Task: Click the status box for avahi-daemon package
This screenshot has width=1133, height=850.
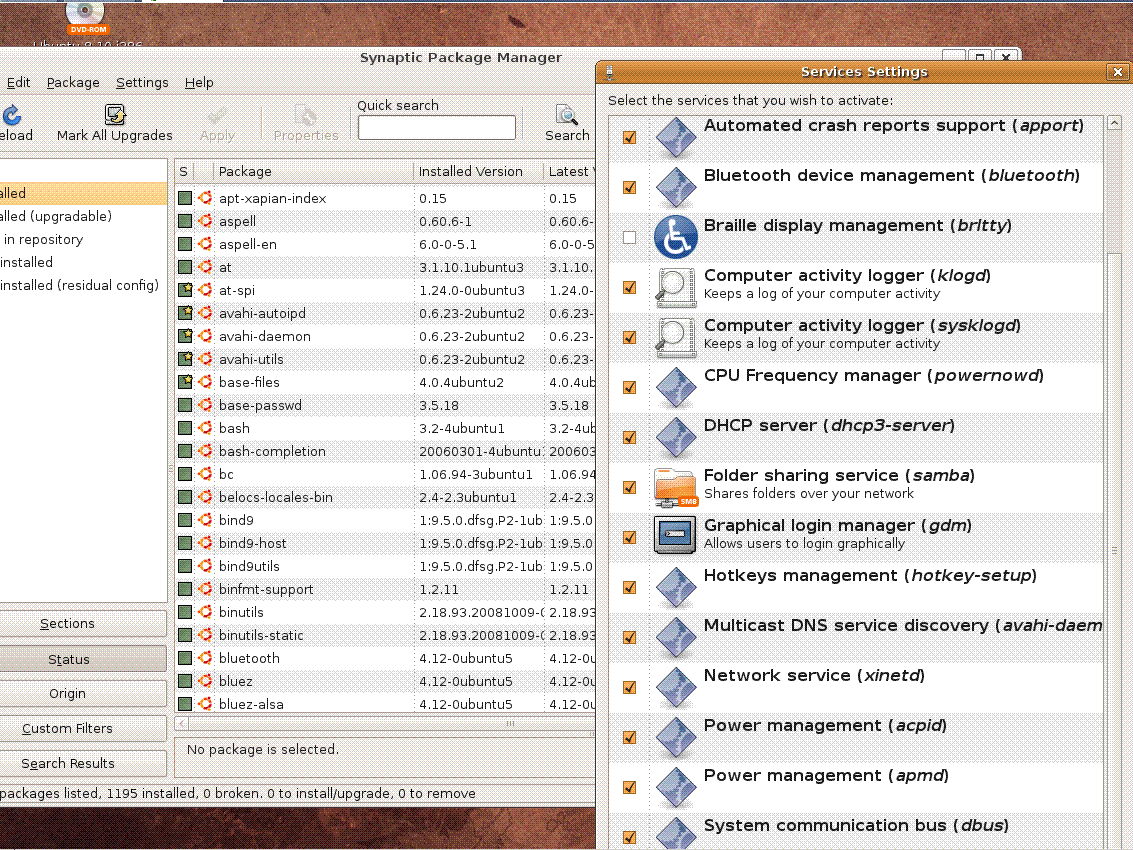Action: coord(185,336)
